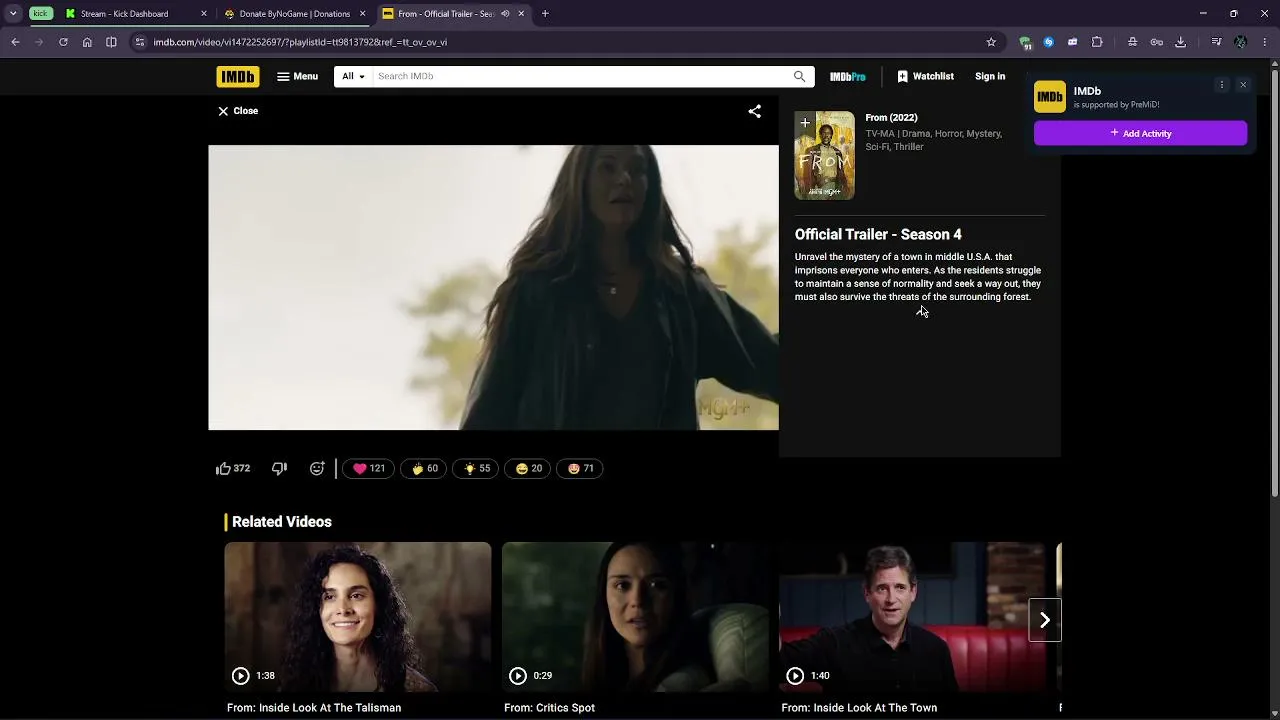Dislike the trailer with thumbs down
The height and width of the screenshot is (720, 1280).
pyautogui.click(x=279, y=468)
